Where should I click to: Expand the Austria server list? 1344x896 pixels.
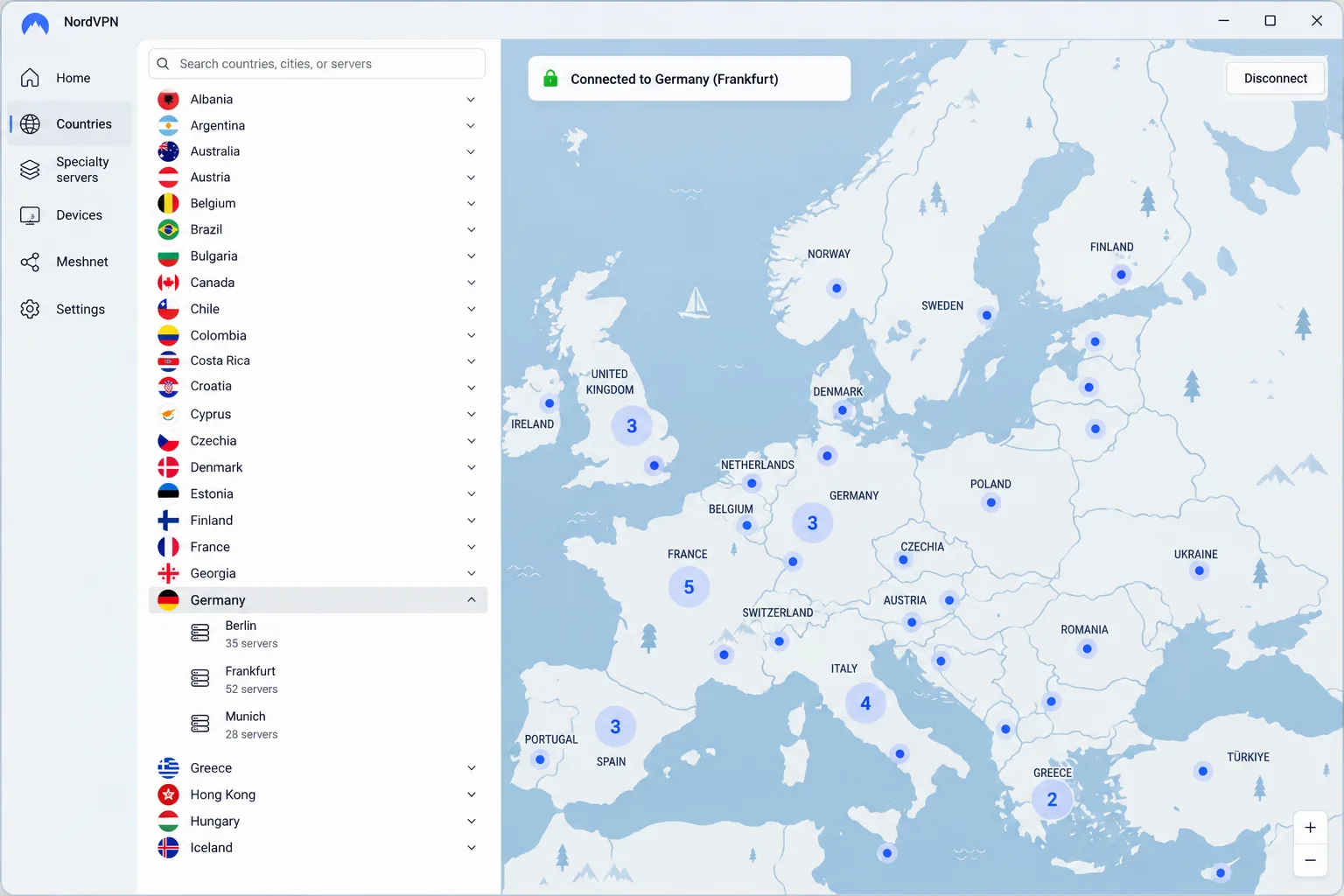point(472,178)
